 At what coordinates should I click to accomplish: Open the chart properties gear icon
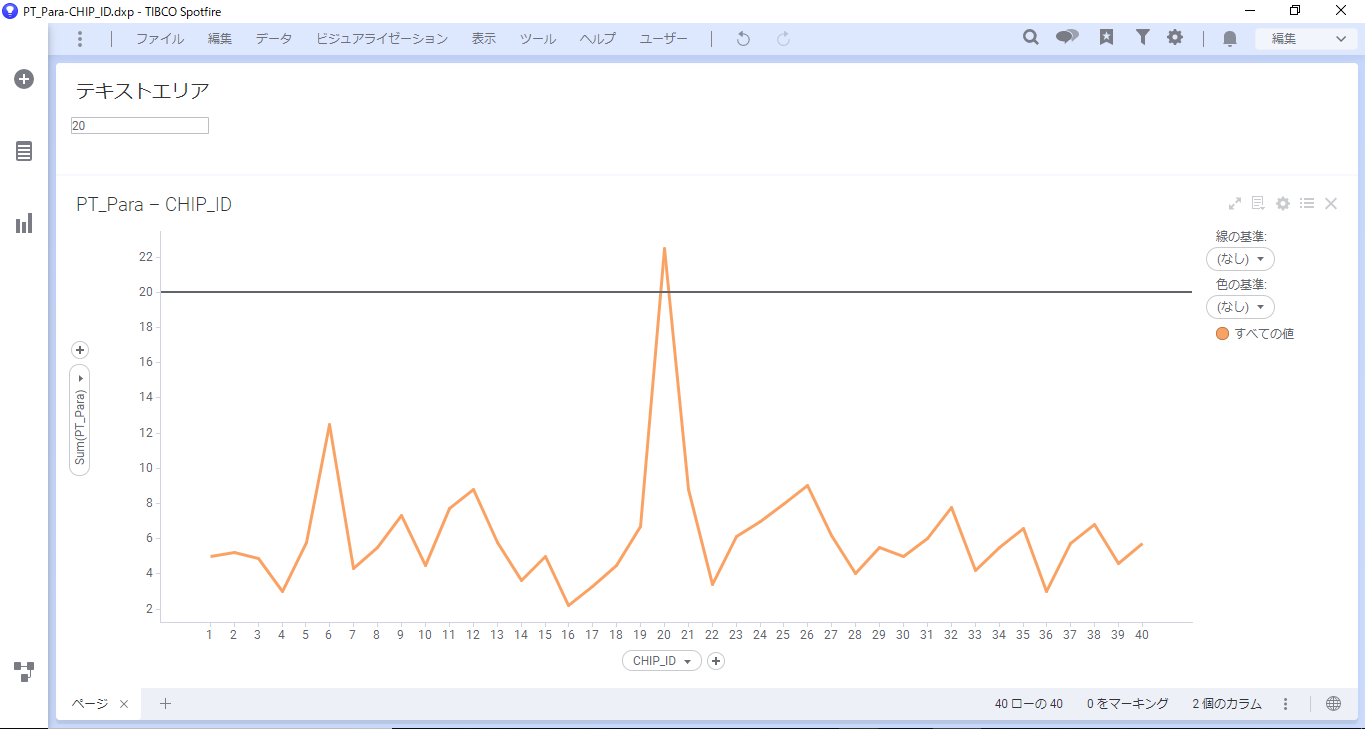pos(1283,203)
